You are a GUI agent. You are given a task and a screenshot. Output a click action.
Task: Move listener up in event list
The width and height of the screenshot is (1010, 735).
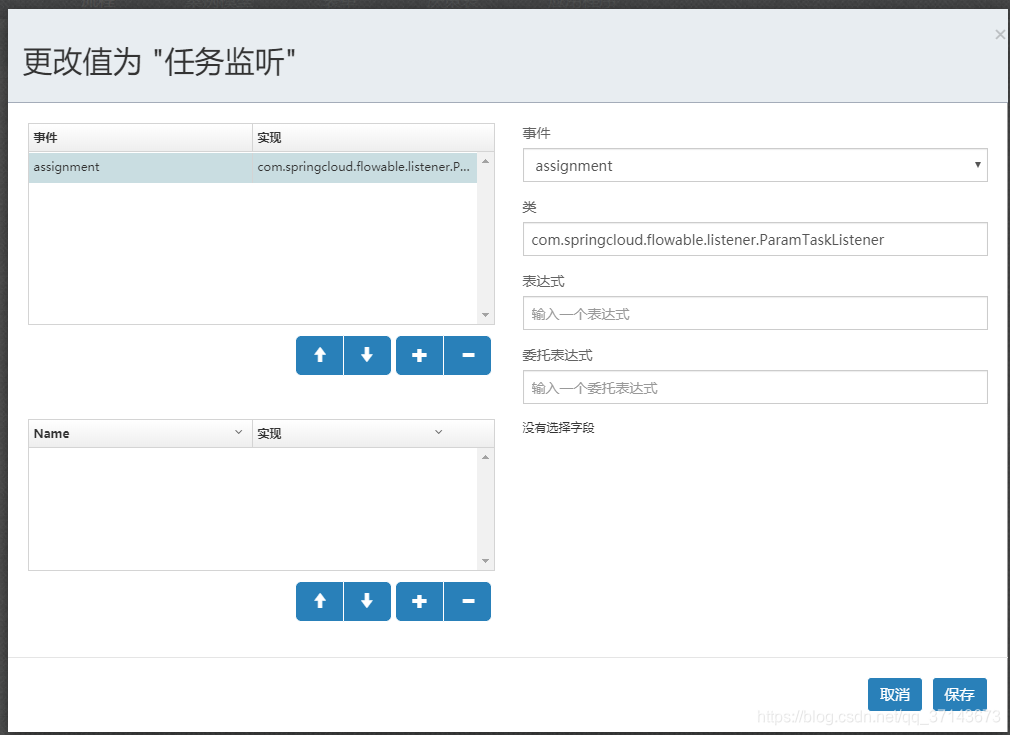pos(319,355)
